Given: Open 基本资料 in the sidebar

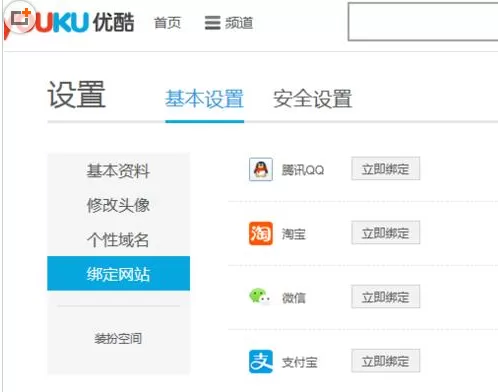Looking at the screenshot, I should 118,171.
